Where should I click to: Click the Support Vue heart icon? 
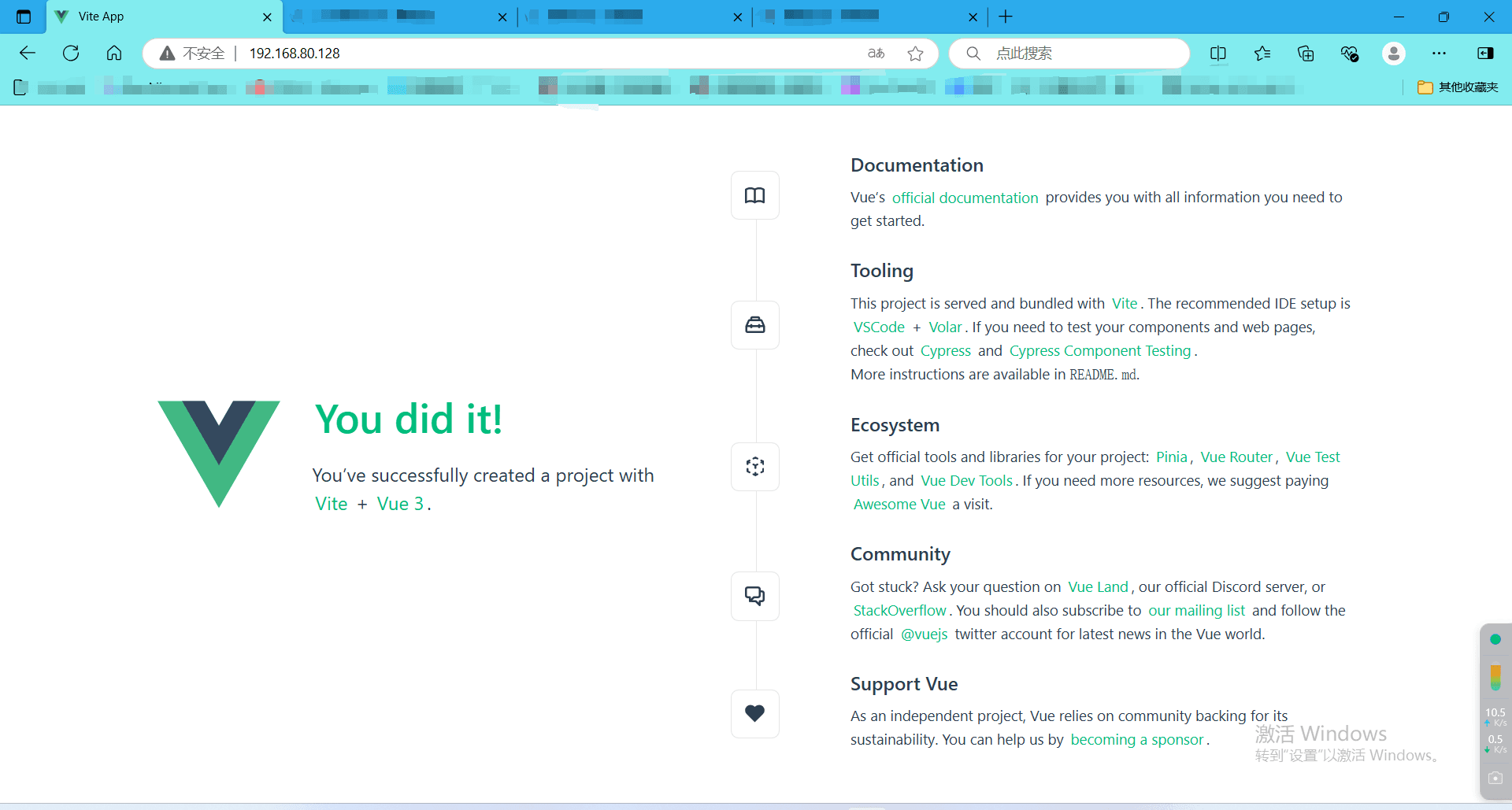click(755, 714)
